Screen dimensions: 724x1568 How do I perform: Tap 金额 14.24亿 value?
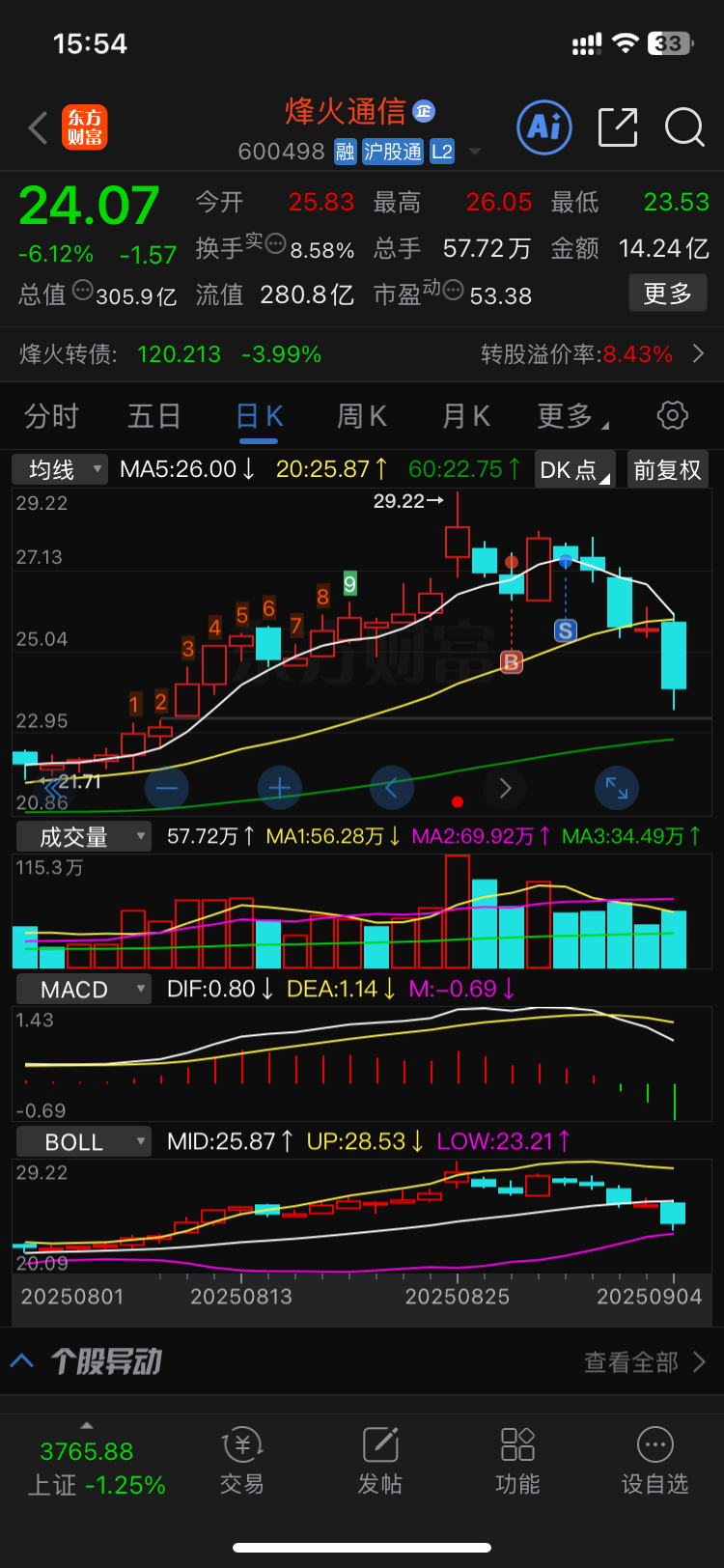(x=664, y=248)
